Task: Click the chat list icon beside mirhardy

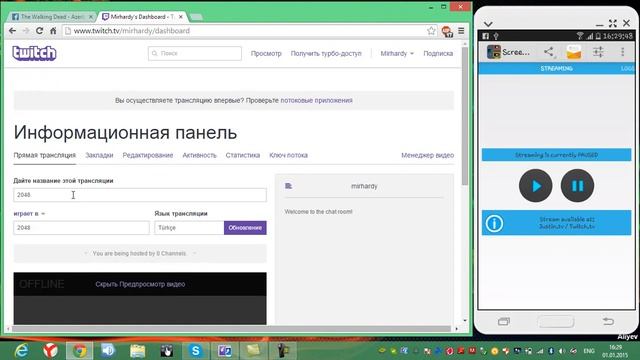Action: tap(289, 186)
